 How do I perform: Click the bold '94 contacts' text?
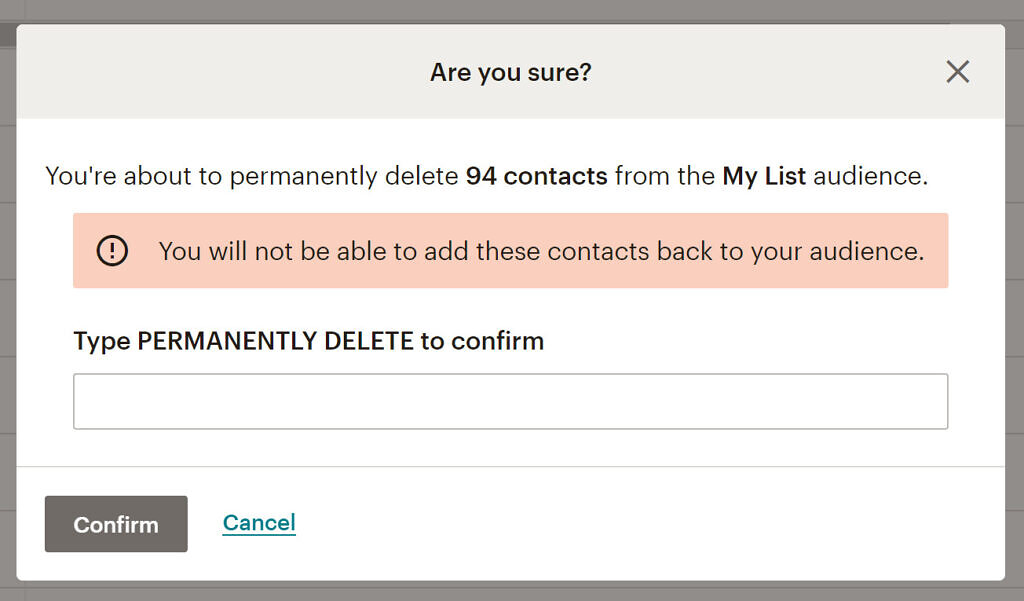536,176
